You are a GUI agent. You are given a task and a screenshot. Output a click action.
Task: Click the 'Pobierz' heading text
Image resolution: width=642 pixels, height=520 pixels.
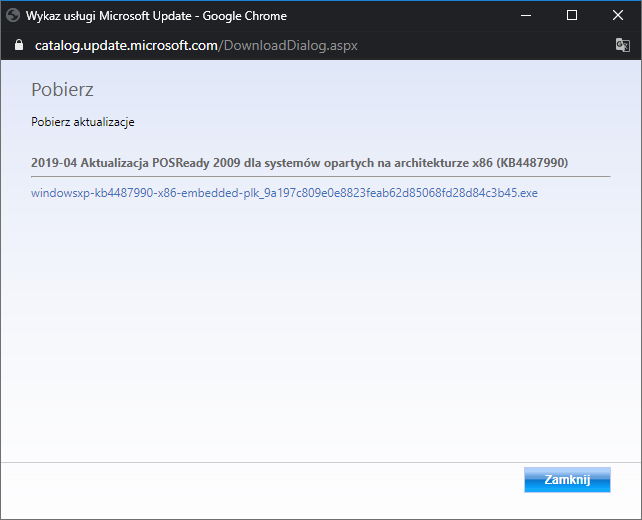[x=62, y=90]
